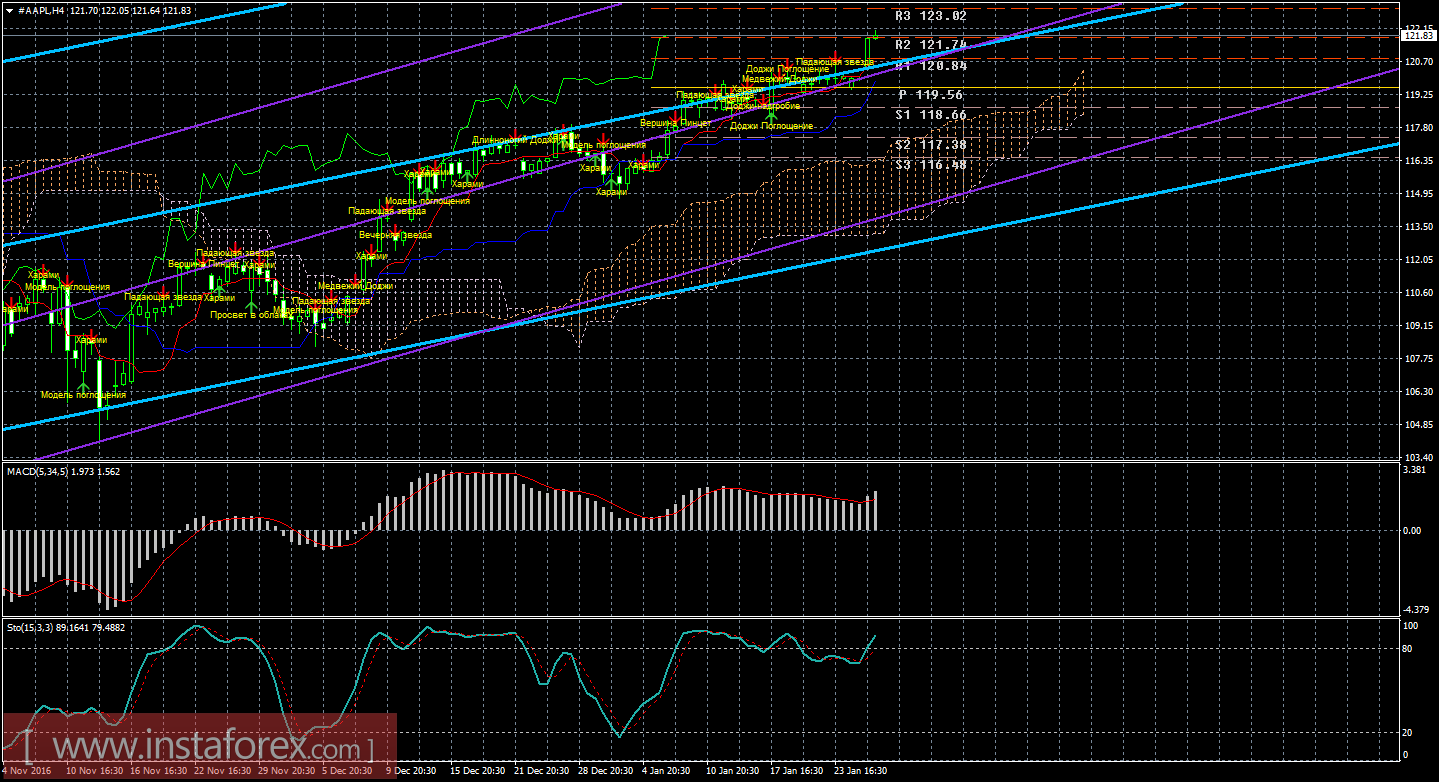Click the 100 level on Stochastic scale
1439x782 pixels.
point(1411,626)
